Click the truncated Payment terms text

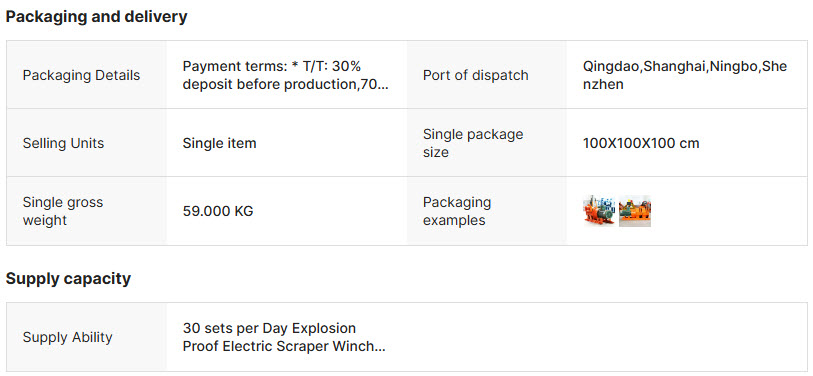285,75
